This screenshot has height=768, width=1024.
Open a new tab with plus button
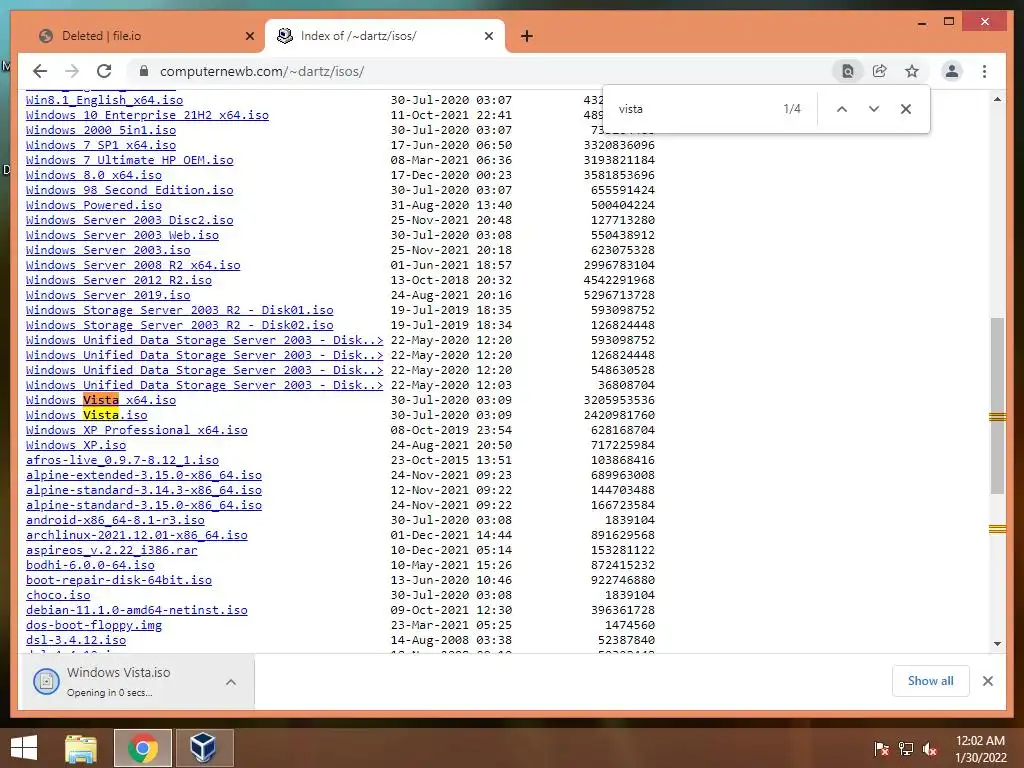[527, 36]
